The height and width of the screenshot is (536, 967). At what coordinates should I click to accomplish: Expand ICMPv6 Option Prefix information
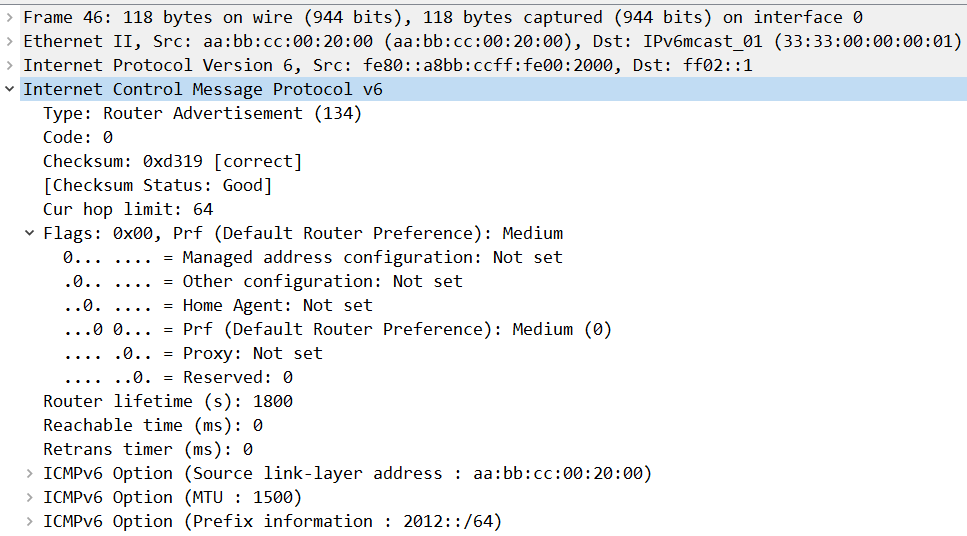[30, 521]
